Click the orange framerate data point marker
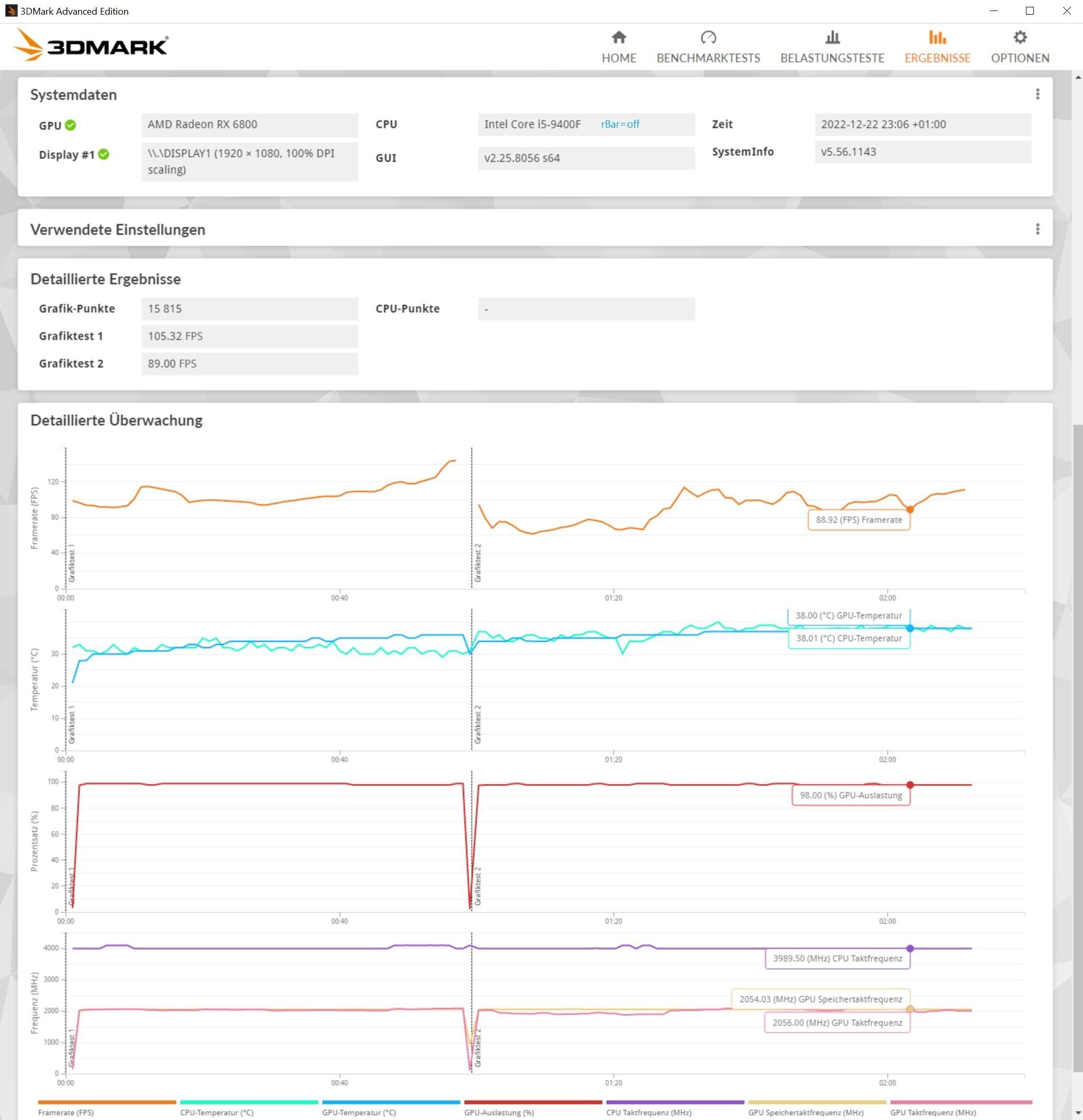 pos(910,510)
